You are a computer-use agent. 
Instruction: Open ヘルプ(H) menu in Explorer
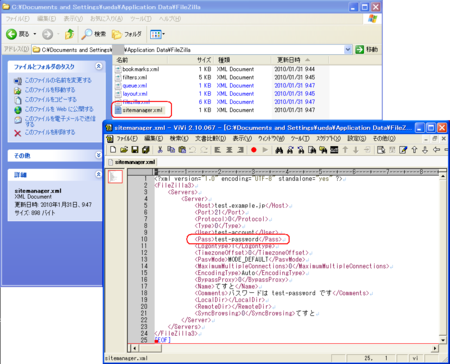click(x=170, y=19)
